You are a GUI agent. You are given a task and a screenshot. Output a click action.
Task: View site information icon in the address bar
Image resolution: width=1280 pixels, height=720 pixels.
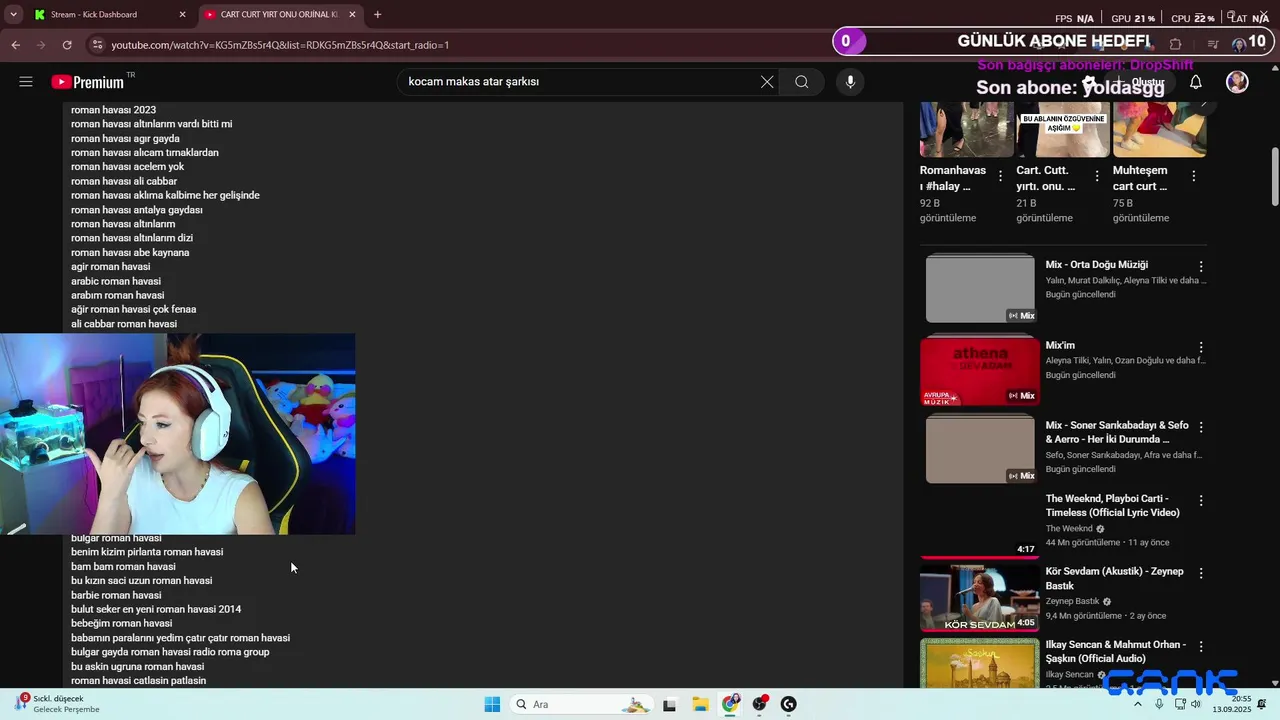point(97,45)
